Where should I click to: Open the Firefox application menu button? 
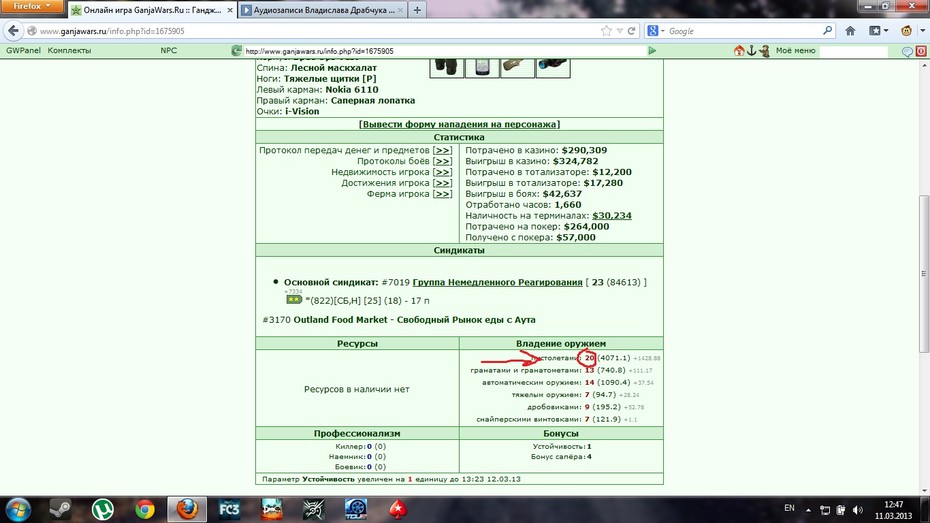[x=32, y=7]
